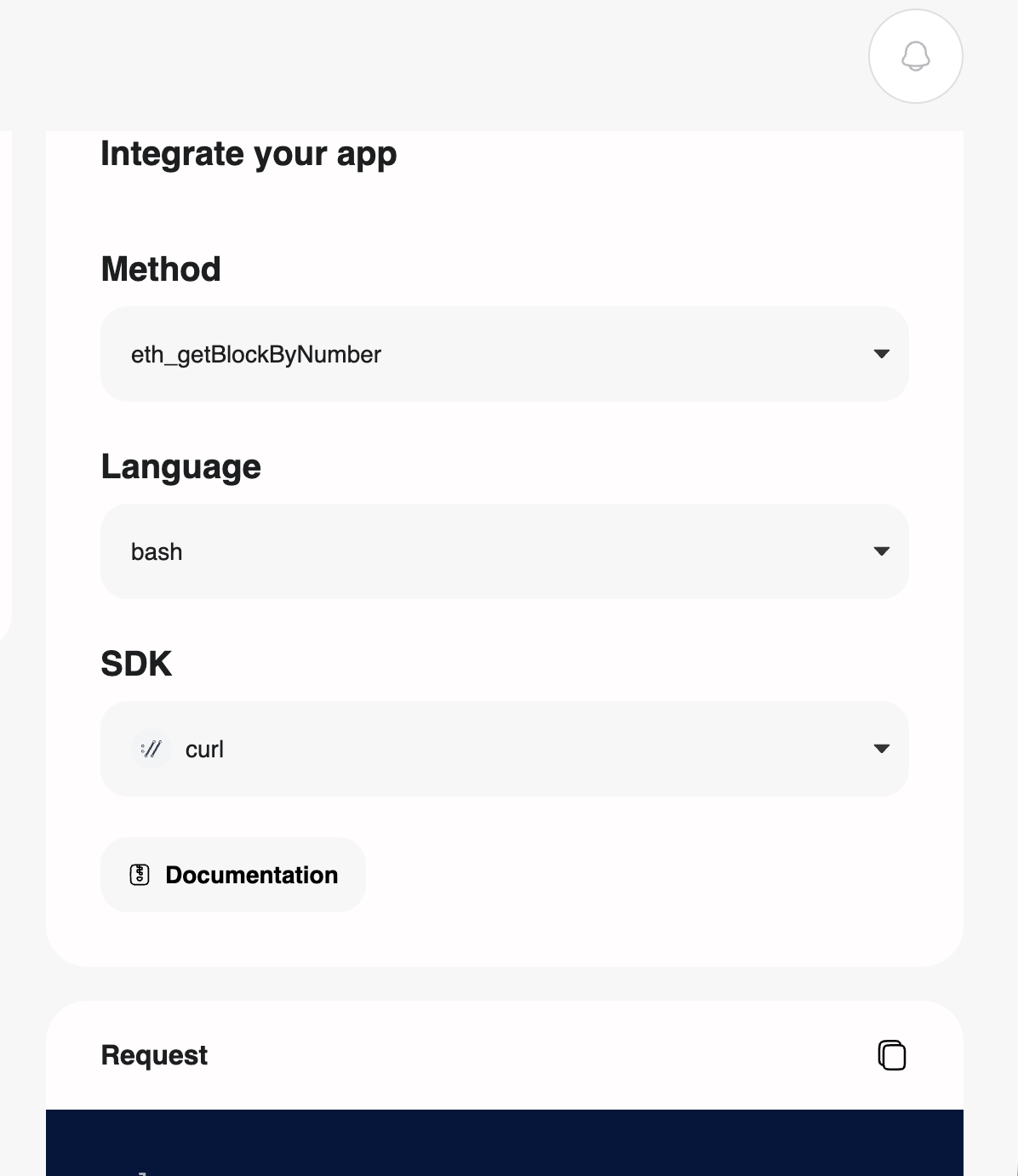Click the copy icon beside the Request header
Image resolution: width=1018 pixels, height=1176 pixels.
click(x=892, y=1054)
